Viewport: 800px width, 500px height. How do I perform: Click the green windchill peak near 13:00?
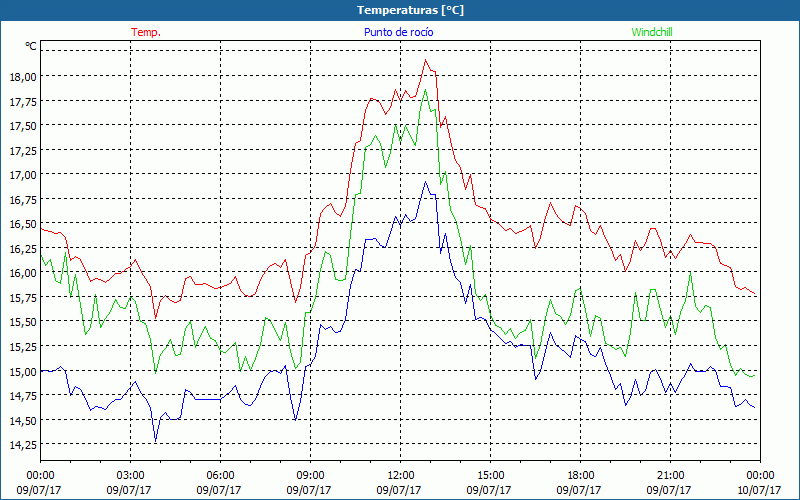[425, 90]
